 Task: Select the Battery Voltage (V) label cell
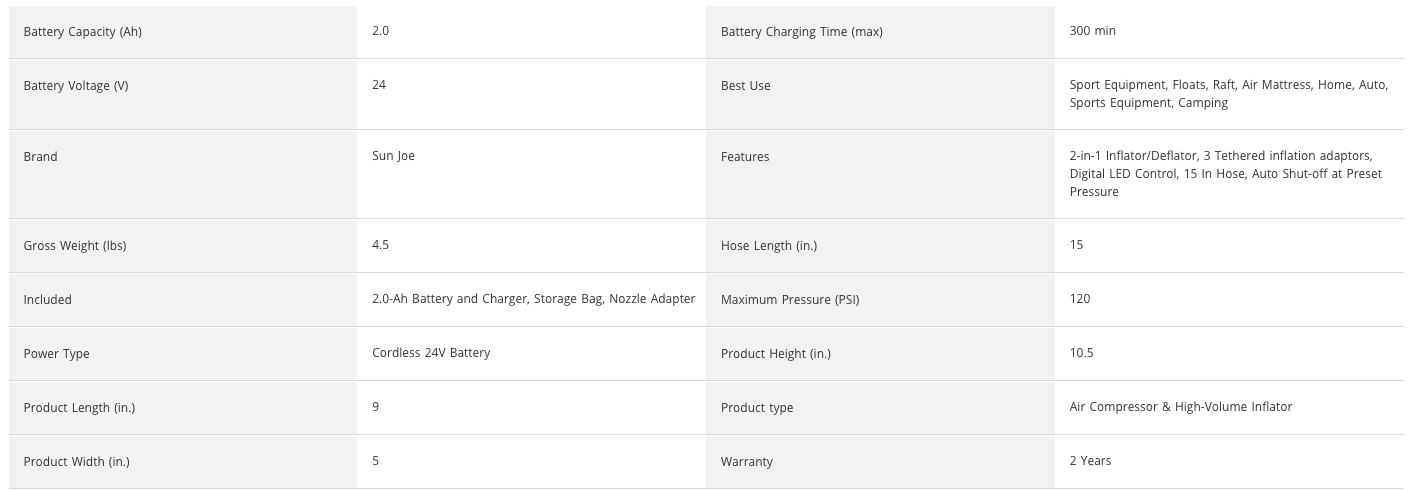[x=76, y=86]
